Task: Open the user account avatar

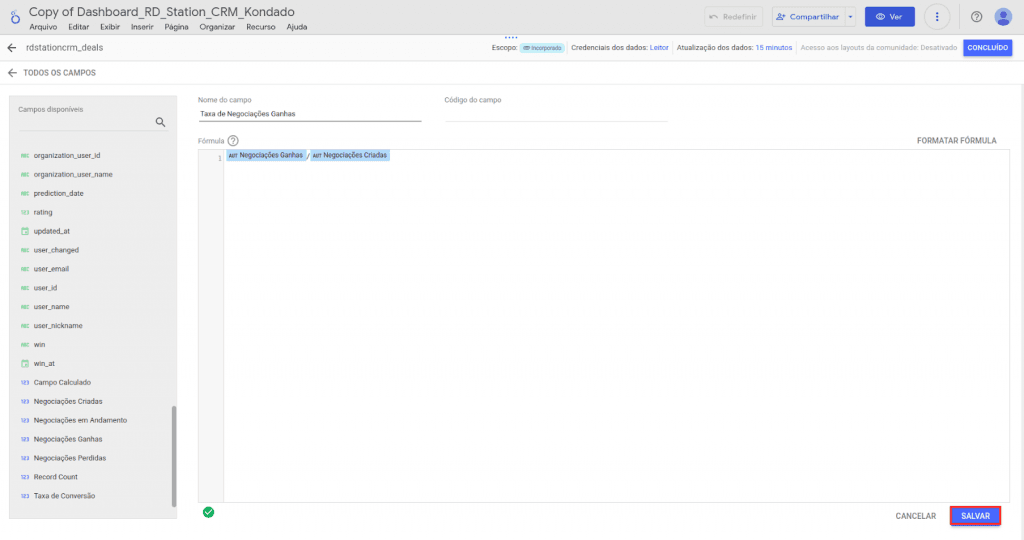Action: pyautogui.click(x=1003, y=17)
